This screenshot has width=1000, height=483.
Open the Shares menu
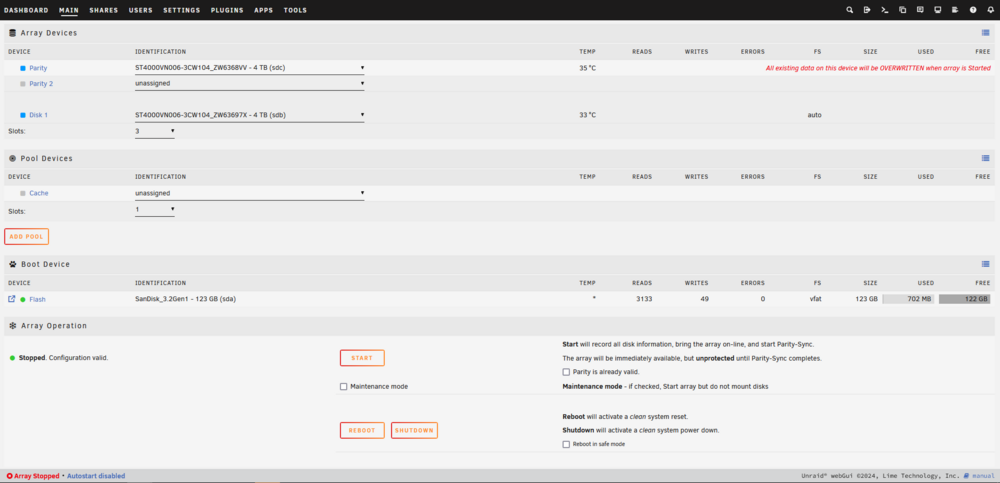click(104, 10)
